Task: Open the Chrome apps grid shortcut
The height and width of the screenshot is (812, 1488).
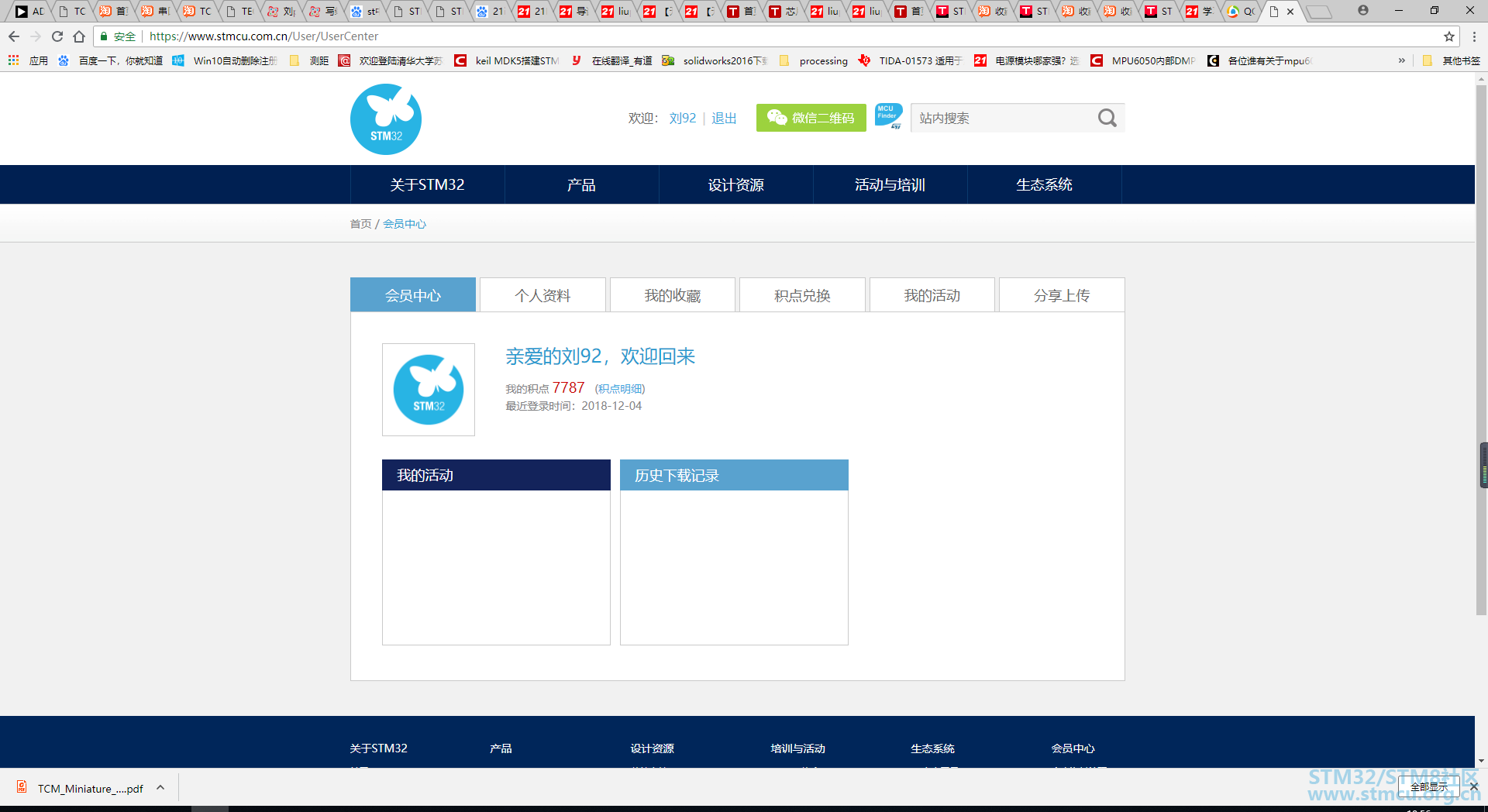Action: [x=13, y=60]
